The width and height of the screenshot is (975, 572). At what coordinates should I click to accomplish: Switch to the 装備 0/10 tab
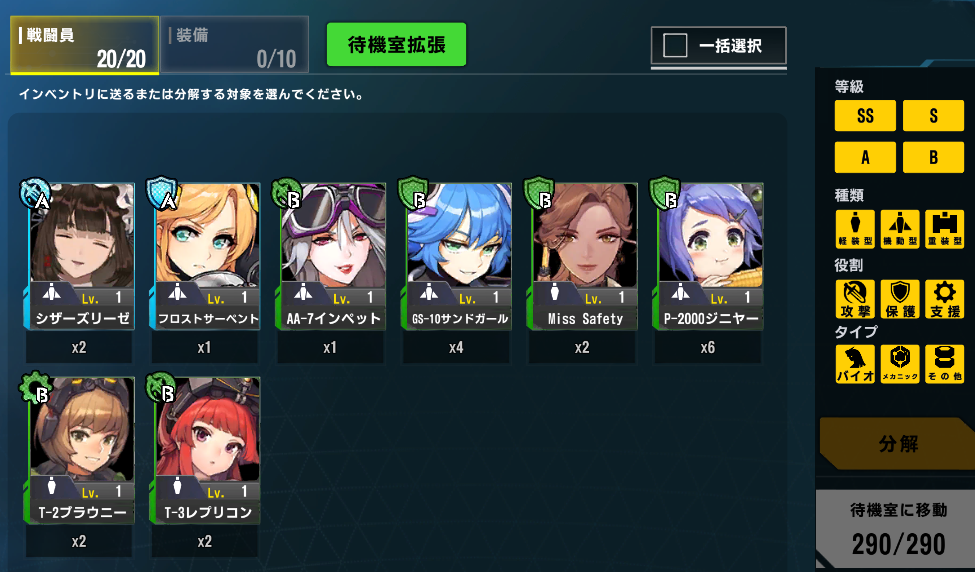[x=234, y=45]
